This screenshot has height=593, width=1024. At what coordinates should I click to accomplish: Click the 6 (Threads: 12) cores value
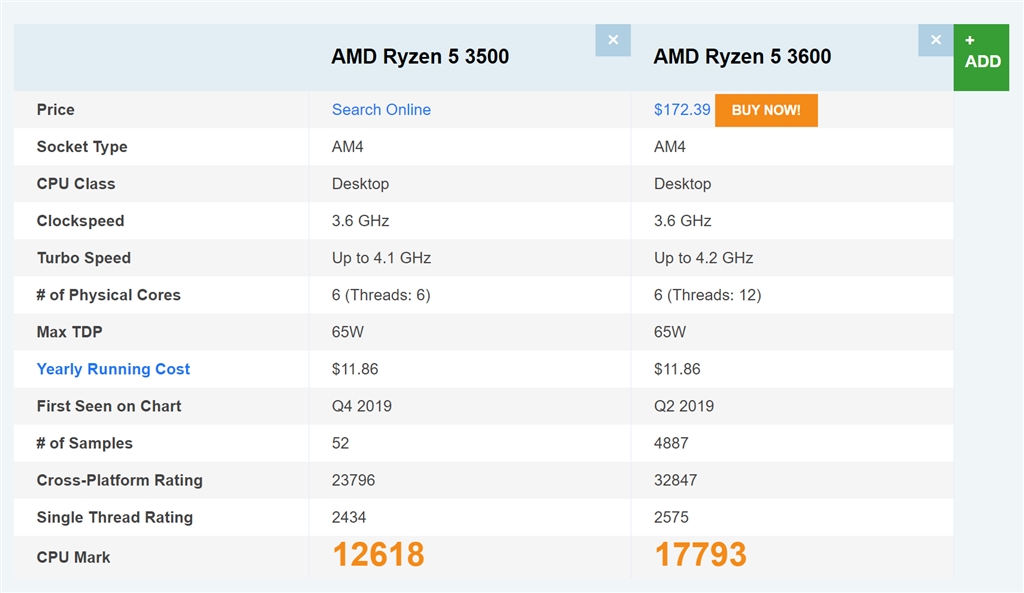coord(708,295)
